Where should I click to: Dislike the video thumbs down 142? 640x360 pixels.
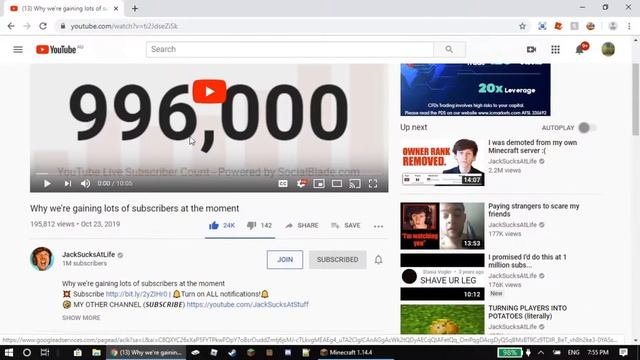[259, 225]
